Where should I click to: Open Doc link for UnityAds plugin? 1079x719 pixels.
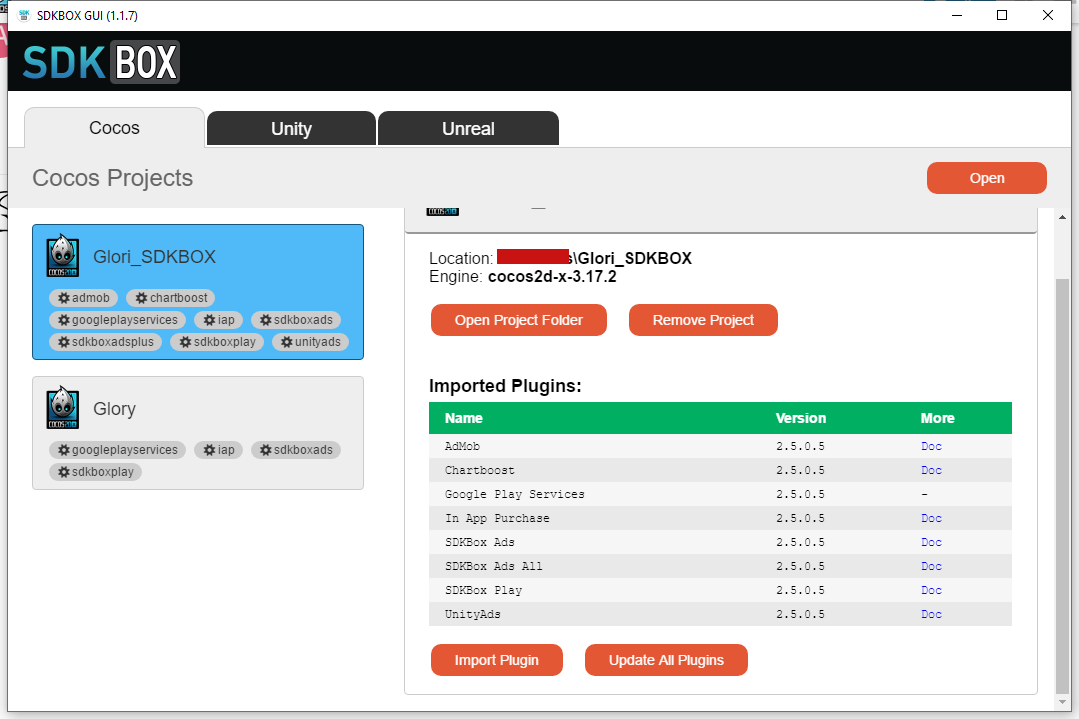(931, 614)
